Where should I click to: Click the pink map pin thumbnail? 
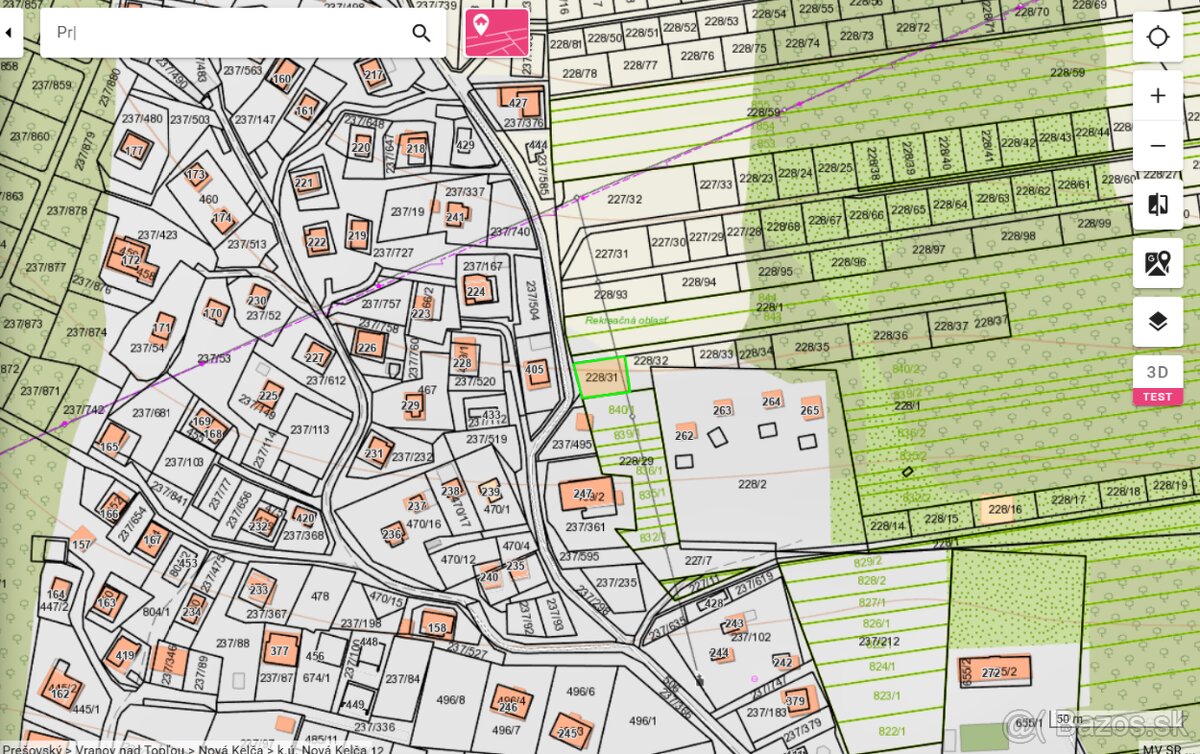point(497,32)
